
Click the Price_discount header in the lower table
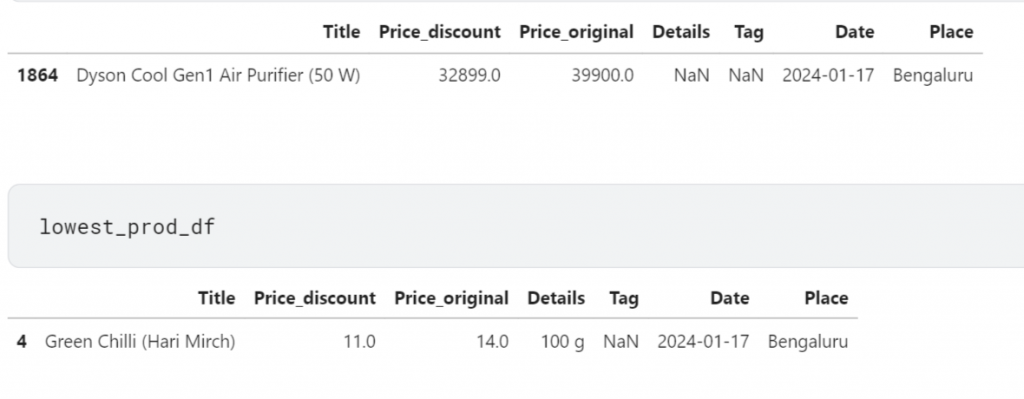pos(315,298)
